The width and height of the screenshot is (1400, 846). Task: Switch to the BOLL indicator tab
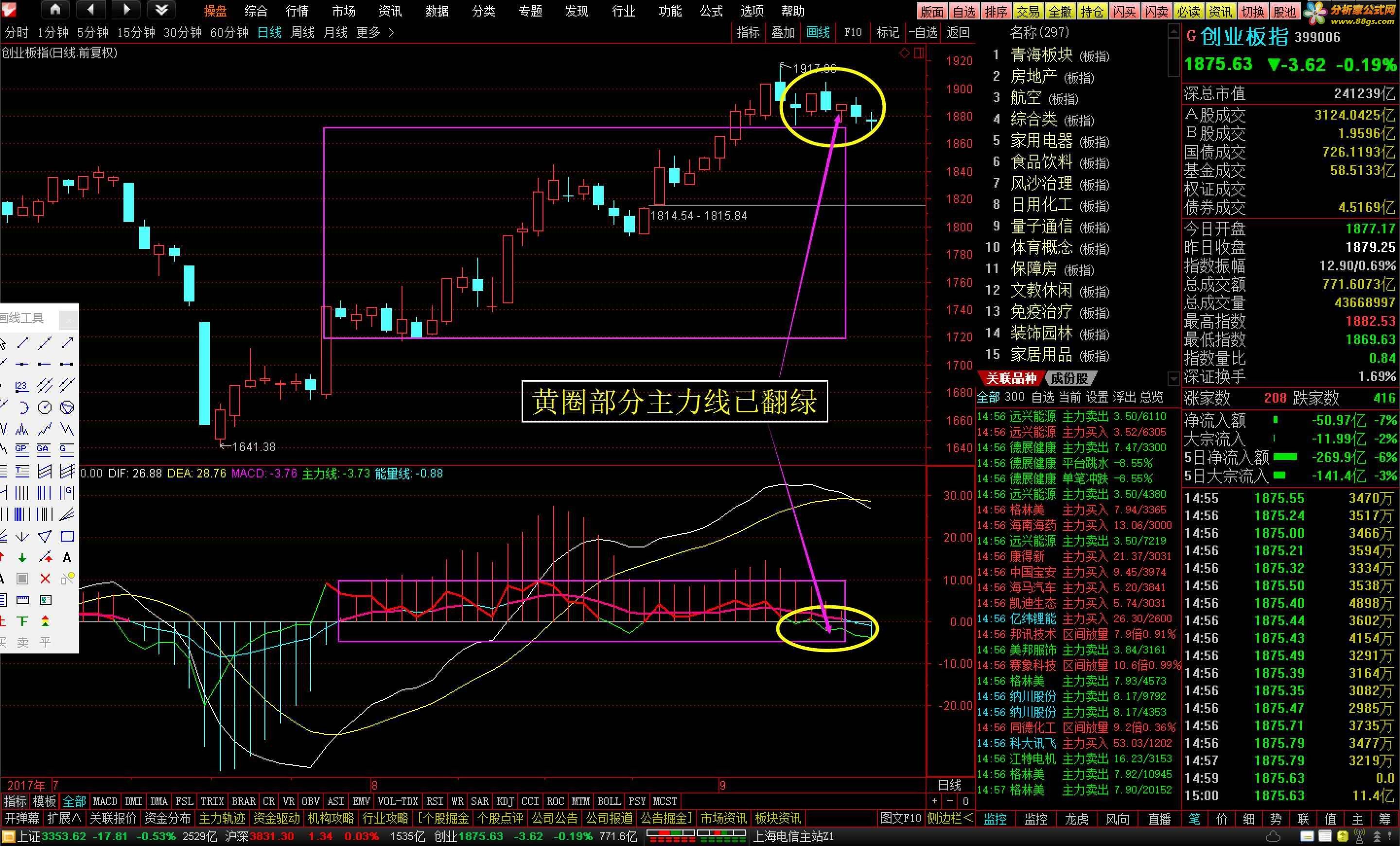point(609,802)
